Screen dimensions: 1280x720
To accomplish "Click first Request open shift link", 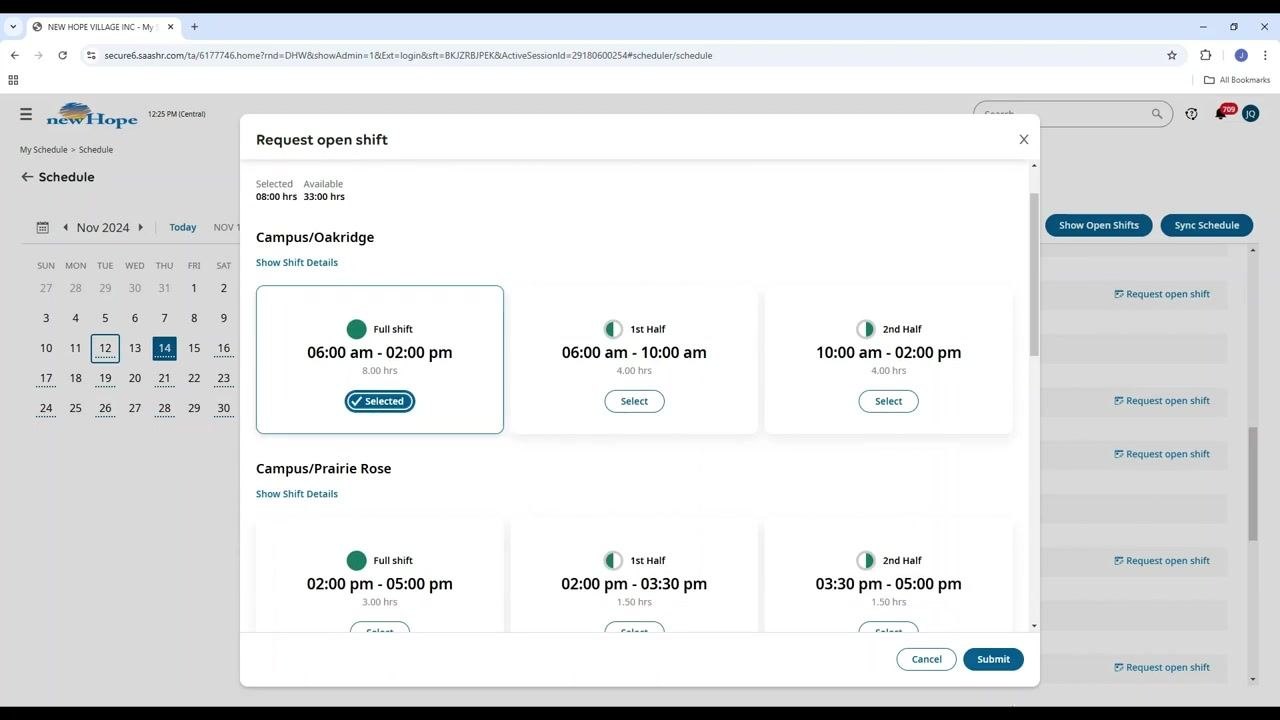I will pos(1163,294).
